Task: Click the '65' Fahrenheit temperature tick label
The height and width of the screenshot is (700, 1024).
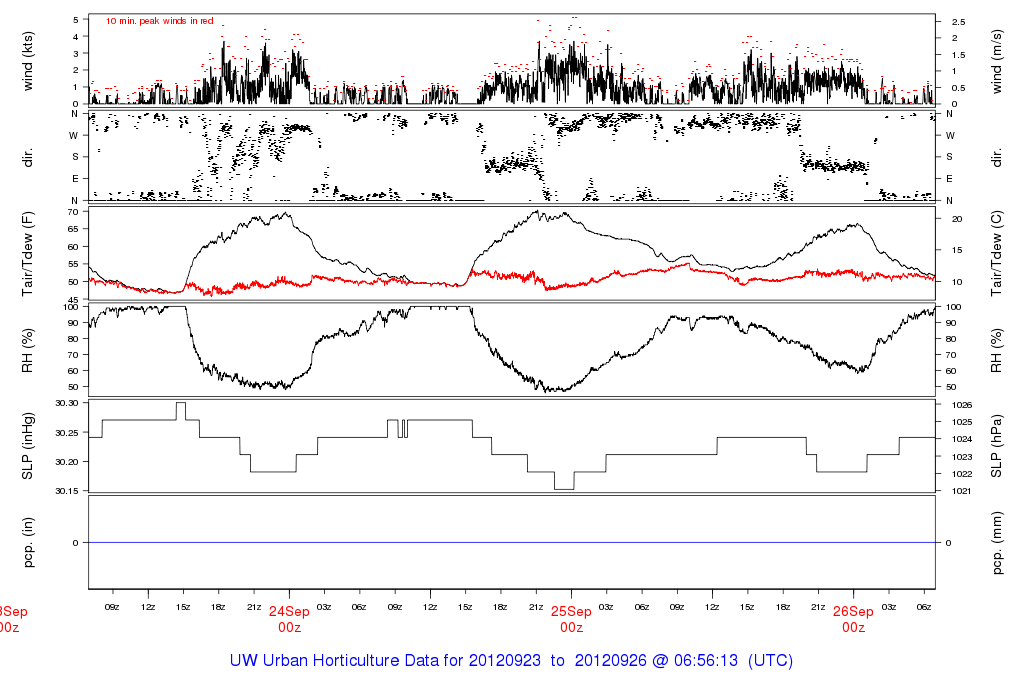Action: tap(72, 229)
